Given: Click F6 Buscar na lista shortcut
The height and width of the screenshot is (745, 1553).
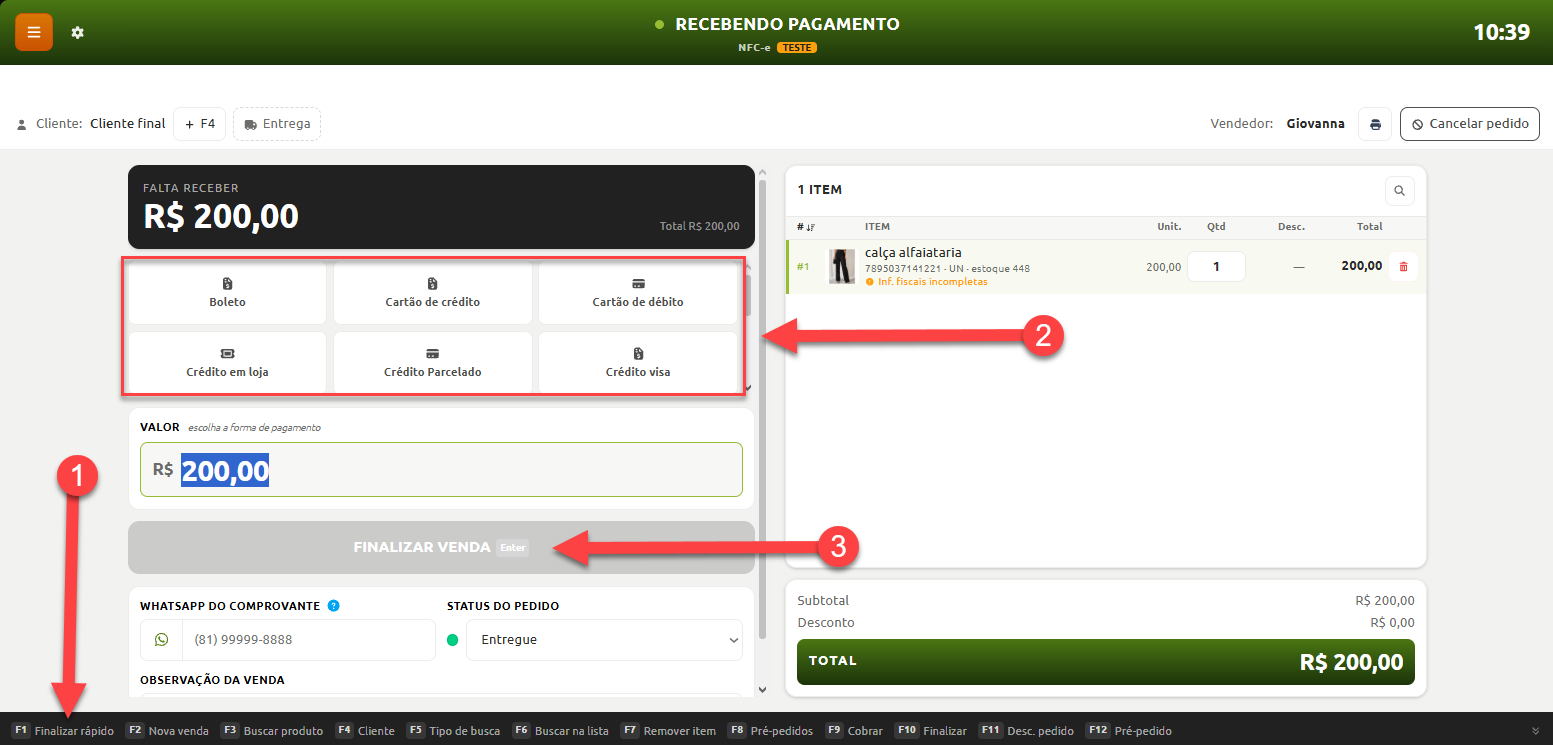Looking at the screenshot, I should pos(560,731).
